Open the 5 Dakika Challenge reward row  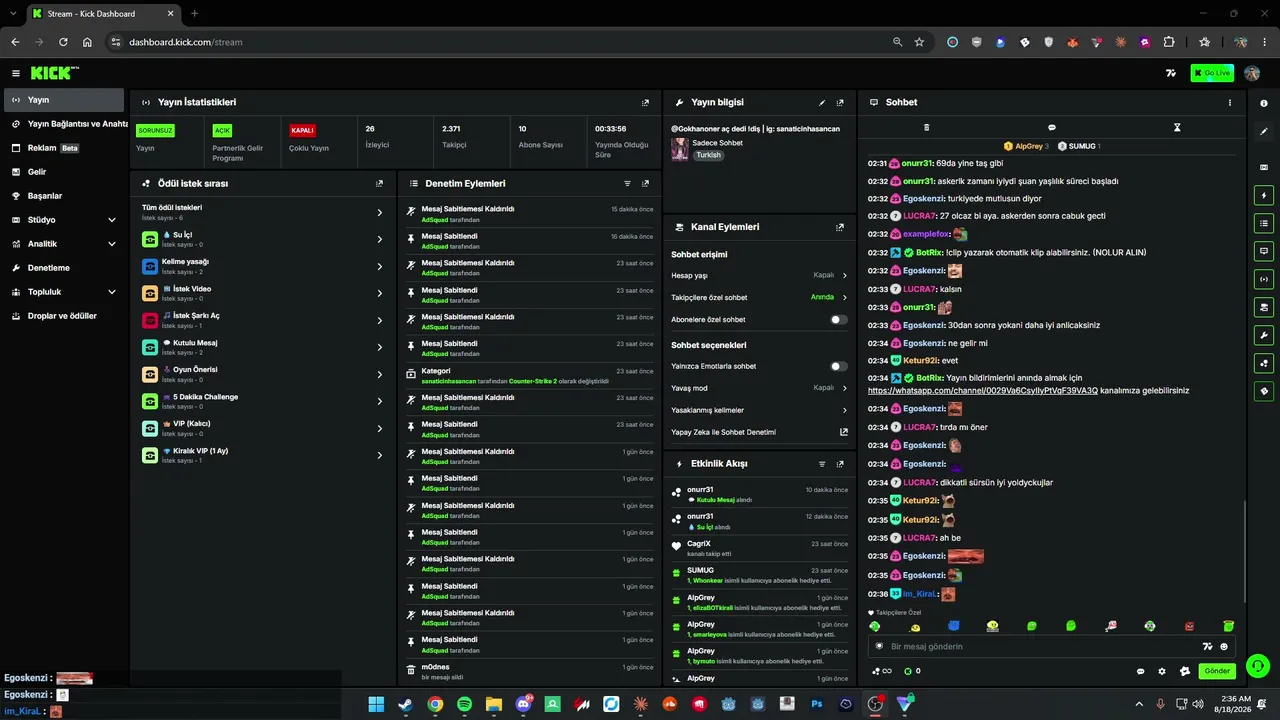[263, 401]
